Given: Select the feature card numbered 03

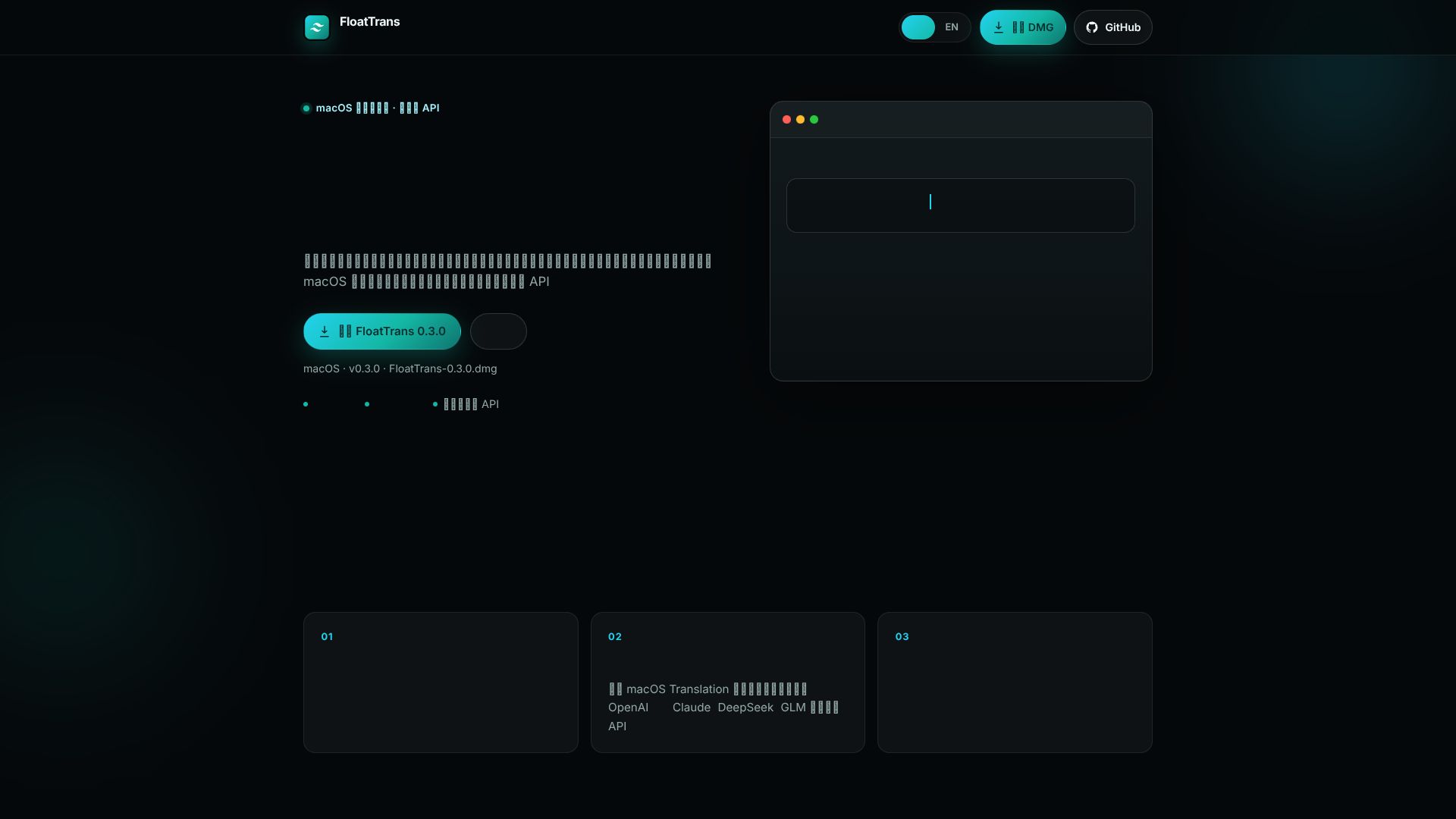Looking at the screenshot, I should pos(1015,682).
